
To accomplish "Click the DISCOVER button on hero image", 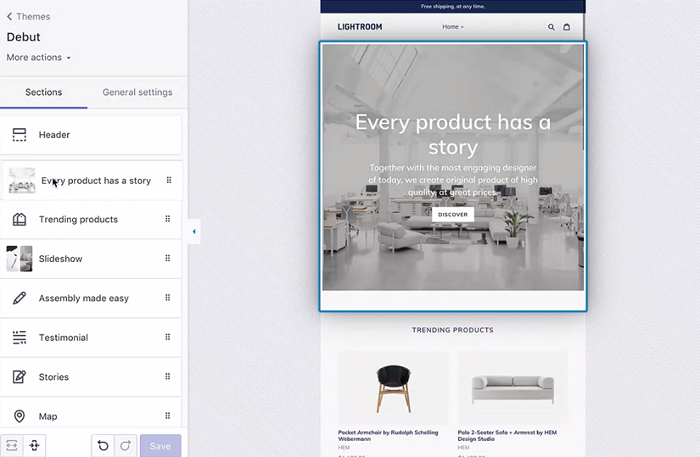I will (x=453, y=214).
